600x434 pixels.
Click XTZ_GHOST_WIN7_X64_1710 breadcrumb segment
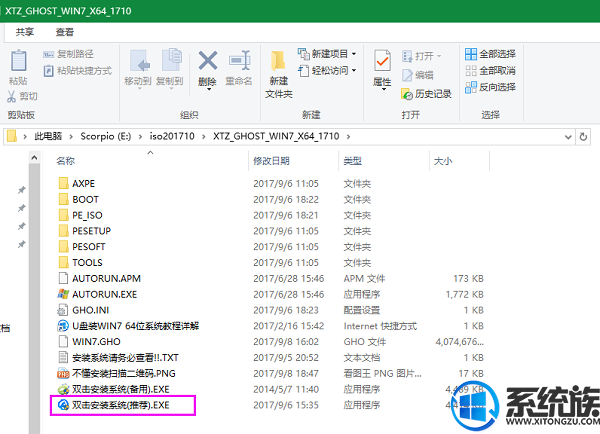pyautogui.click(x=276, y=136)
